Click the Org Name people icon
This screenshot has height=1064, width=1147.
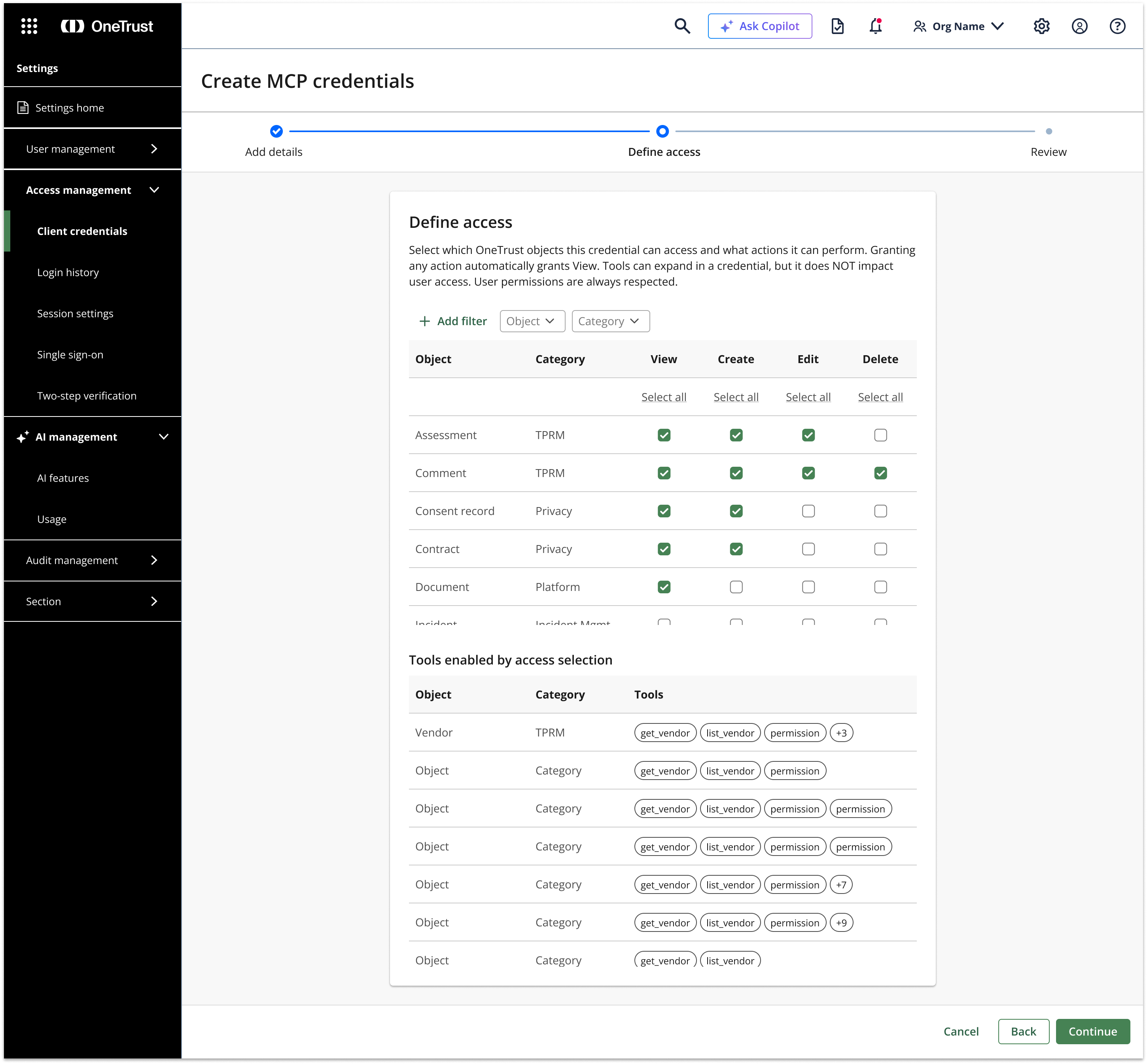point(919,27)
